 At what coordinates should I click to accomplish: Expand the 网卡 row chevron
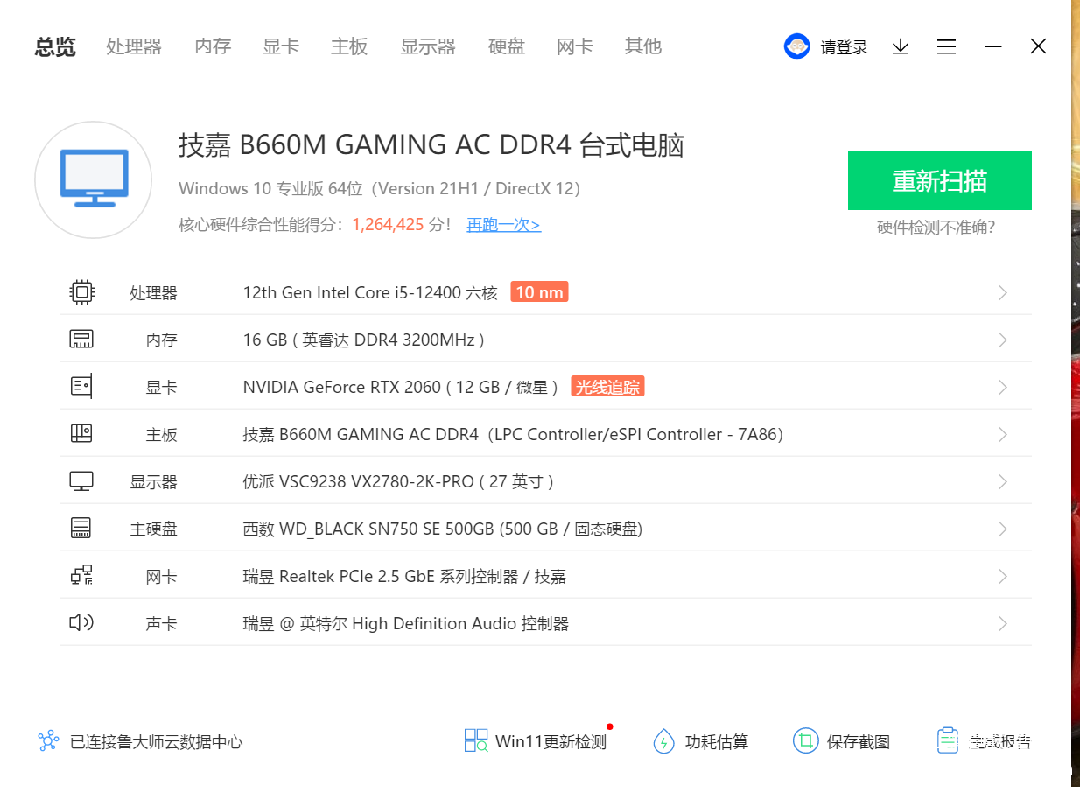pos(1003,576)
